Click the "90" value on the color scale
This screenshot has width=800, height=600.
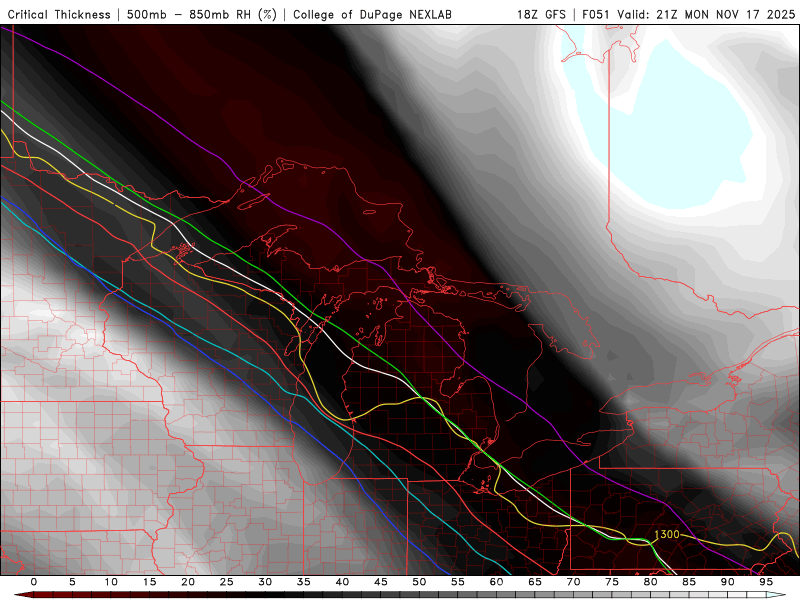point(728,582)
